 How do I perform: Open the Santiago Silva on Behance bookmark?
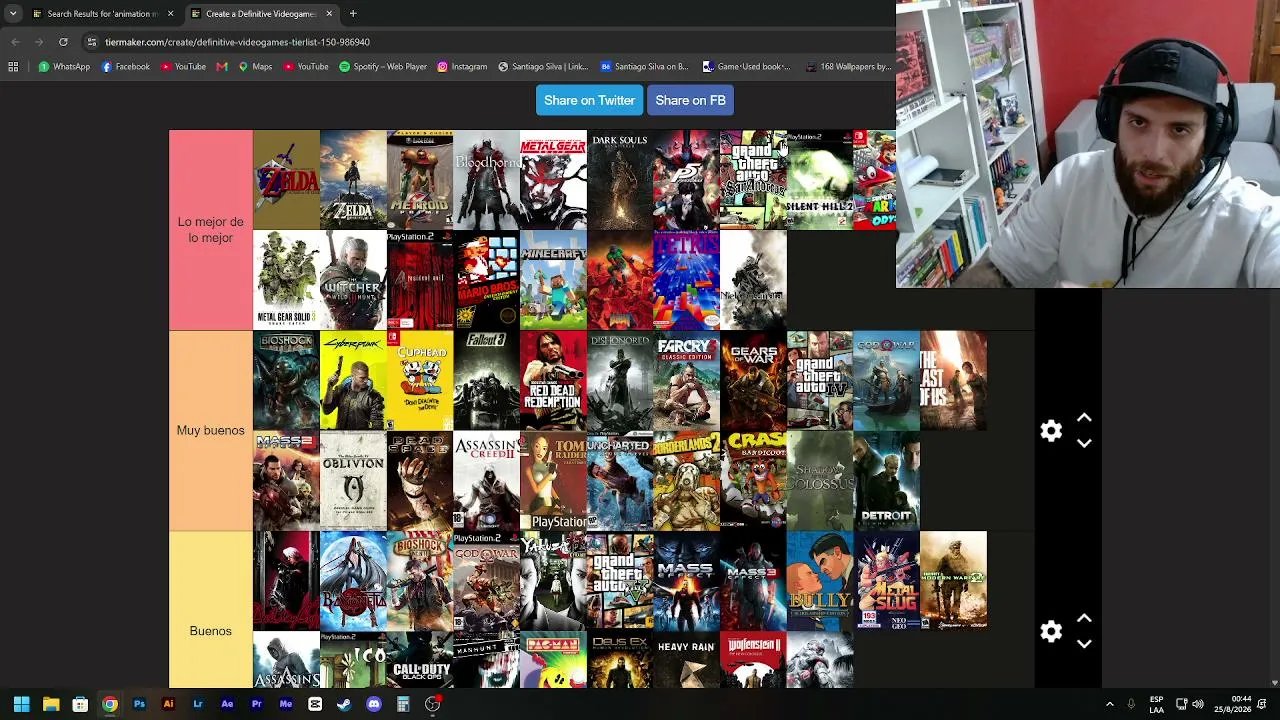point(645,67)
